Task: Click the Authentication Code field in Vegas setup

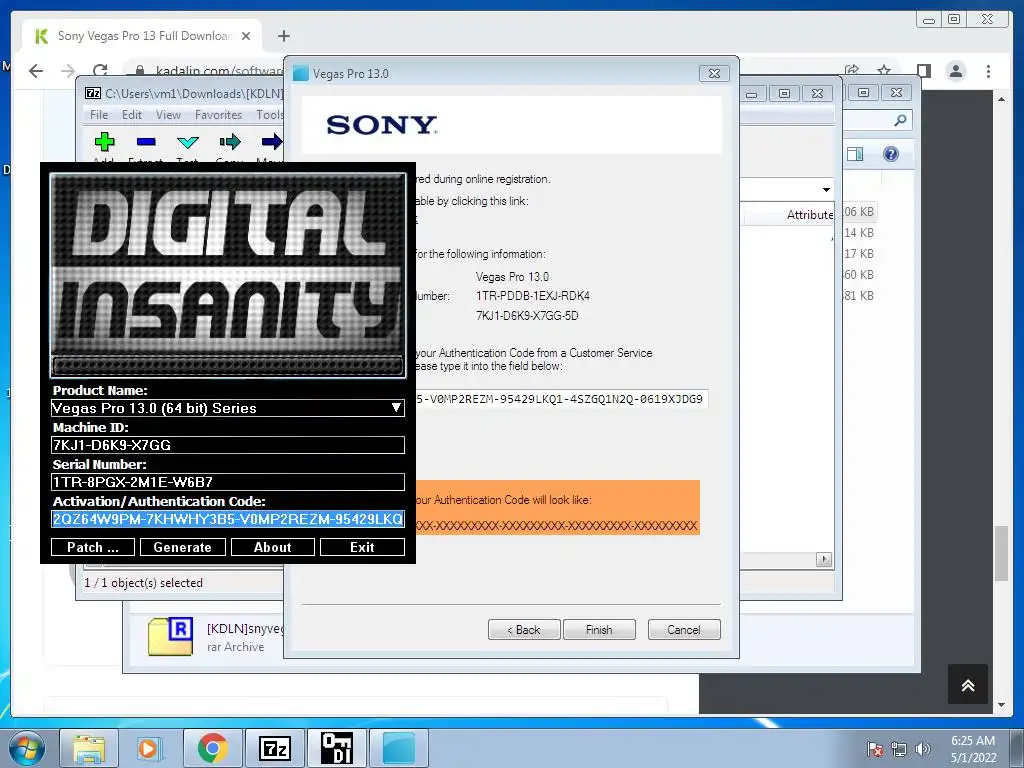Action: click(562, 399)
